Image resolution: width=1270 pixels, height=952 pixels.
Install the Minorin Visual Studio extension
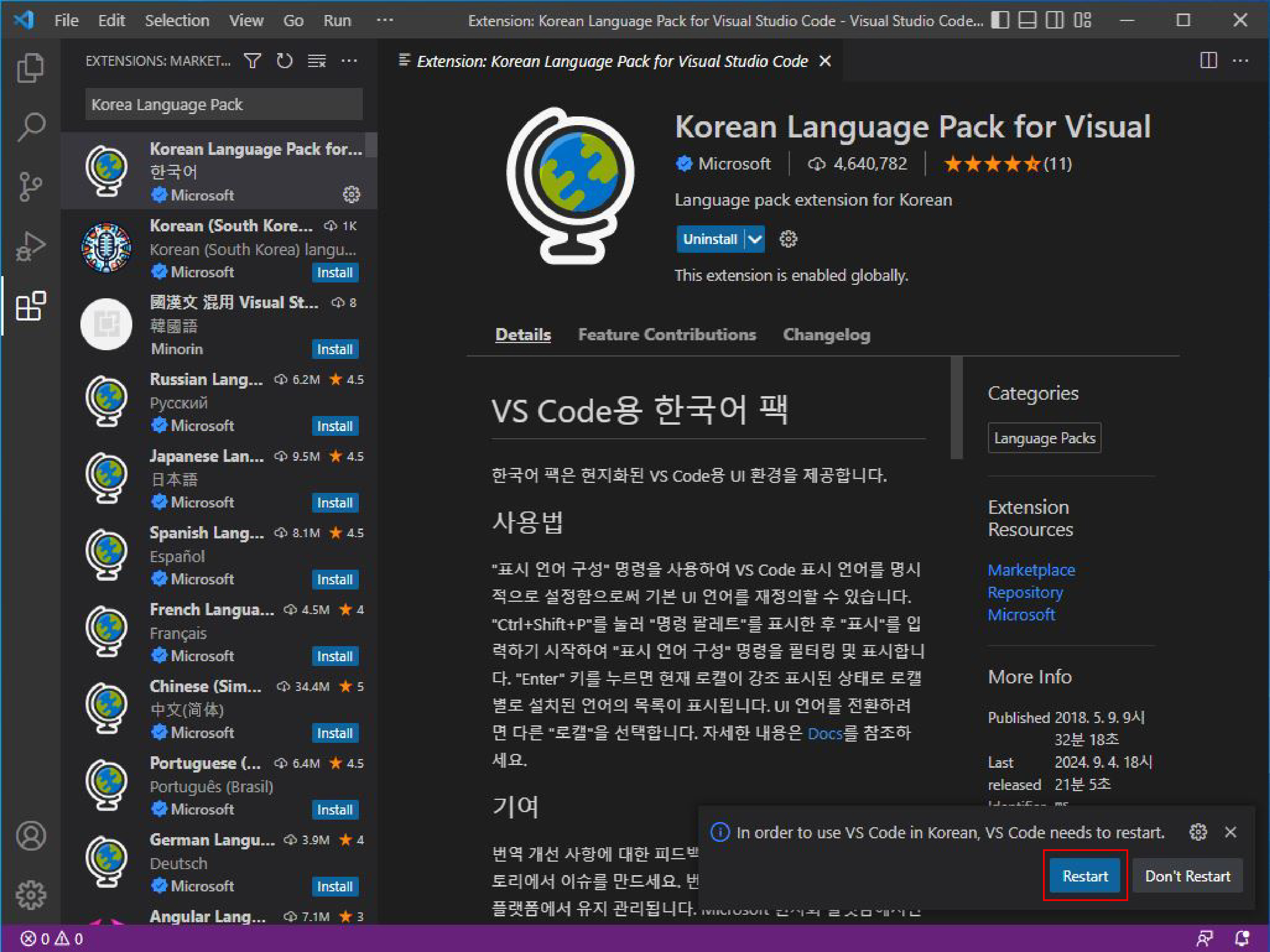pyautogui.click(x=335, y=349)
